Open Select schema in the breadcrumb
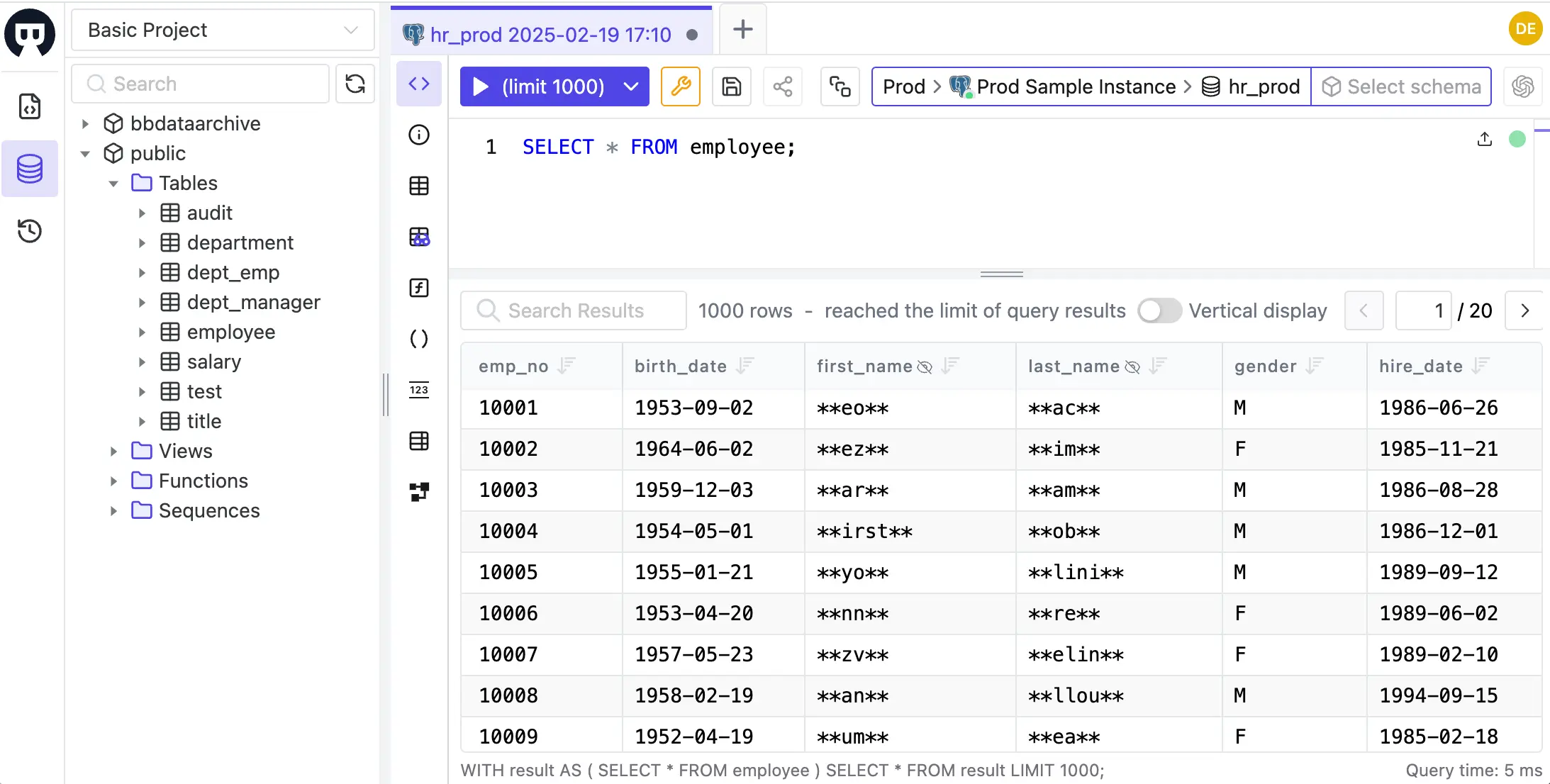This screenshot has width=1550, height=784. (x=1402, y=86)
